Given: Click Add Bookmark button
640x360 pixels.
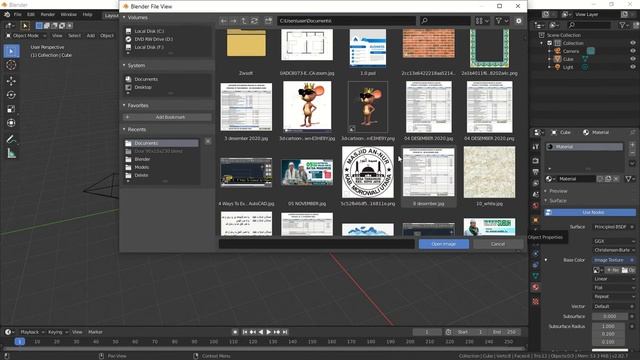Looking at the screenshot, I should pos(167,117).
